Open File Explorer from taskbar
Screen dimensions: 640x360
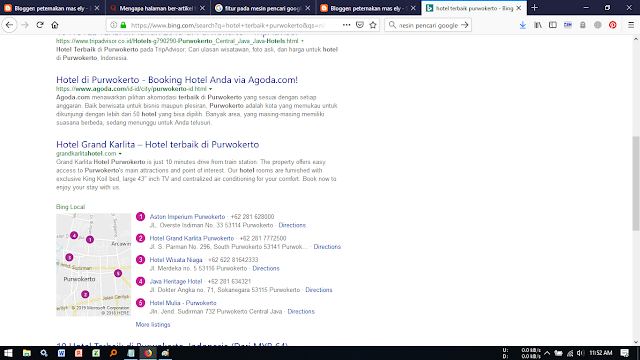(27, 353)
